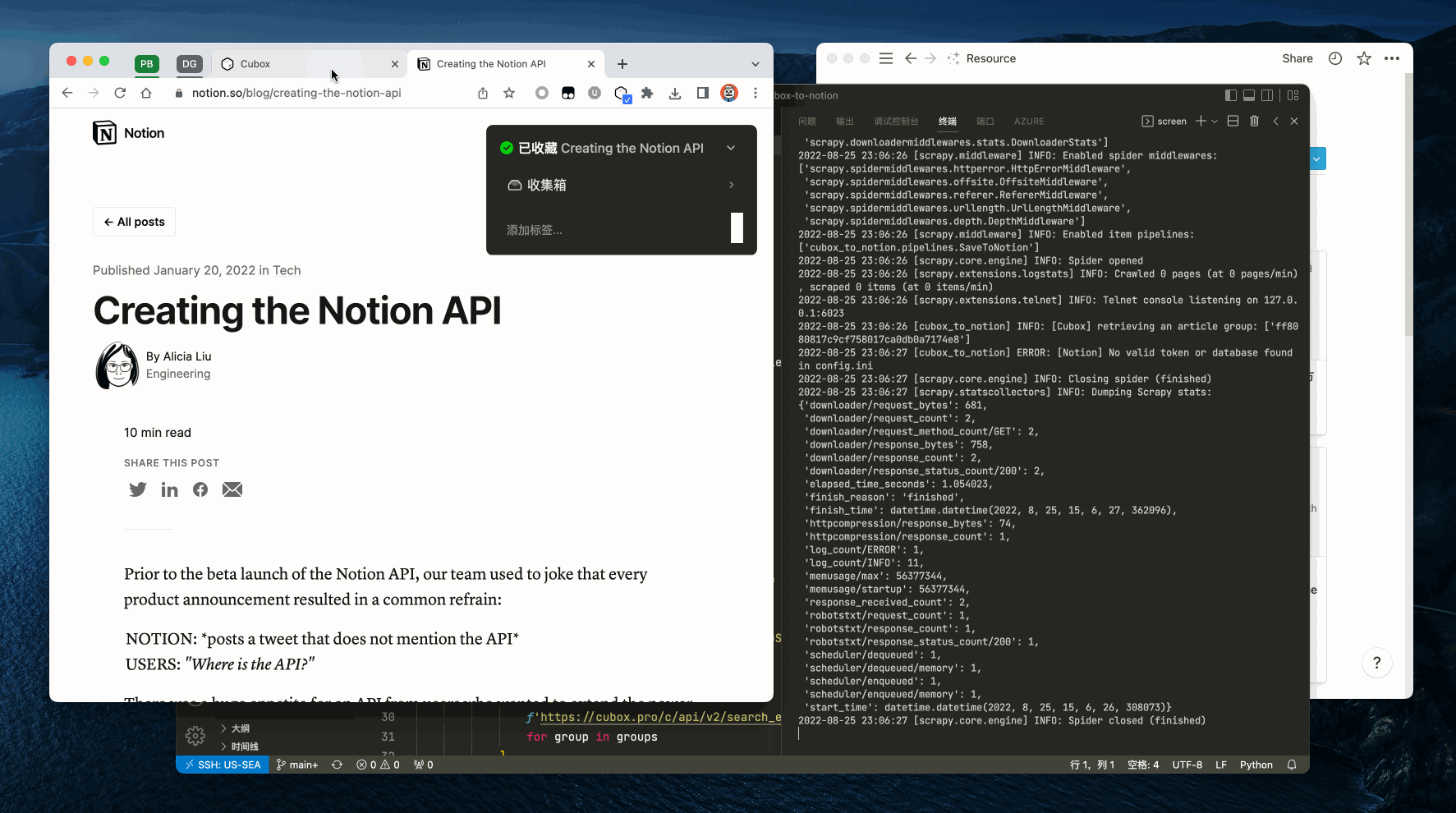Open VS Code notifications bell

point(1292,765)
